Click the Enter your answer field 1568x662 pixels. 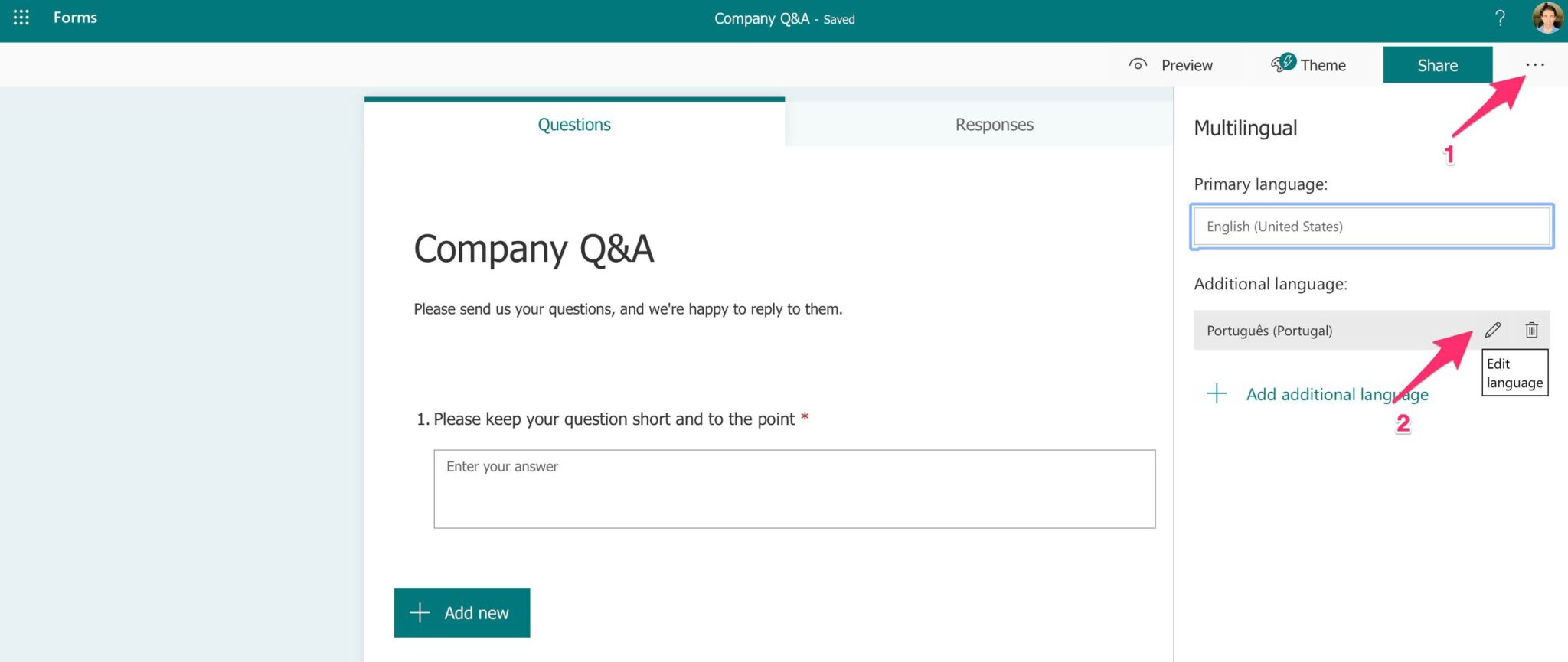[x=794, y=488]
